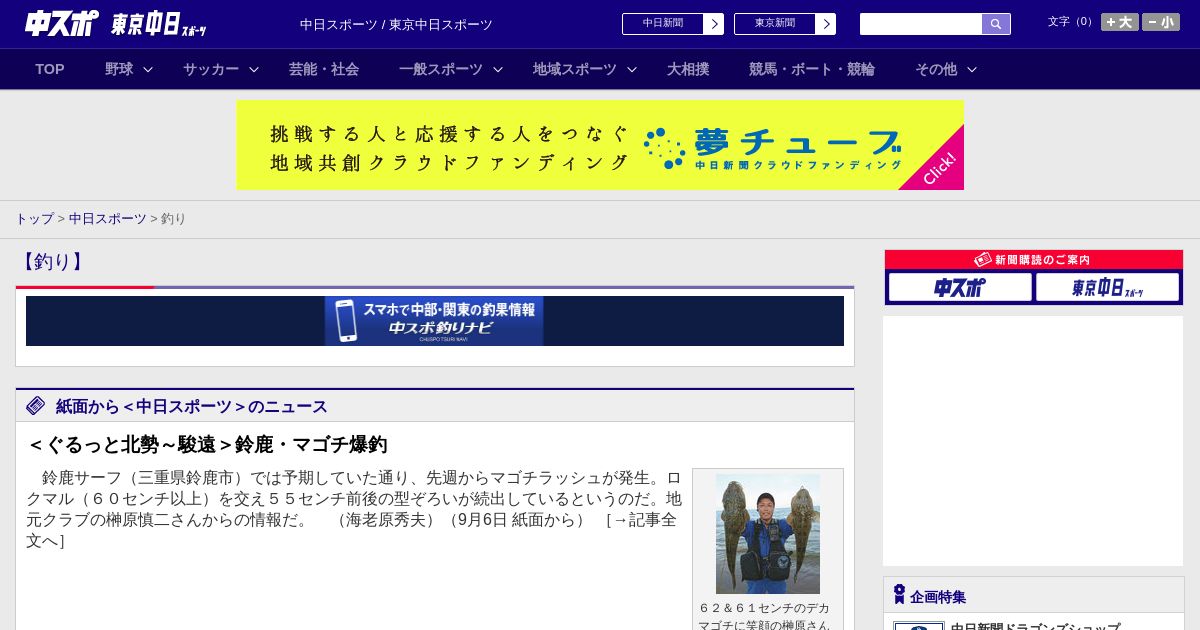The height and width of the screenshot is (630, 1200).
Task: Click the 東京中日スポーツ subscription button in sidebar
Action: (x=1107, y=287)
